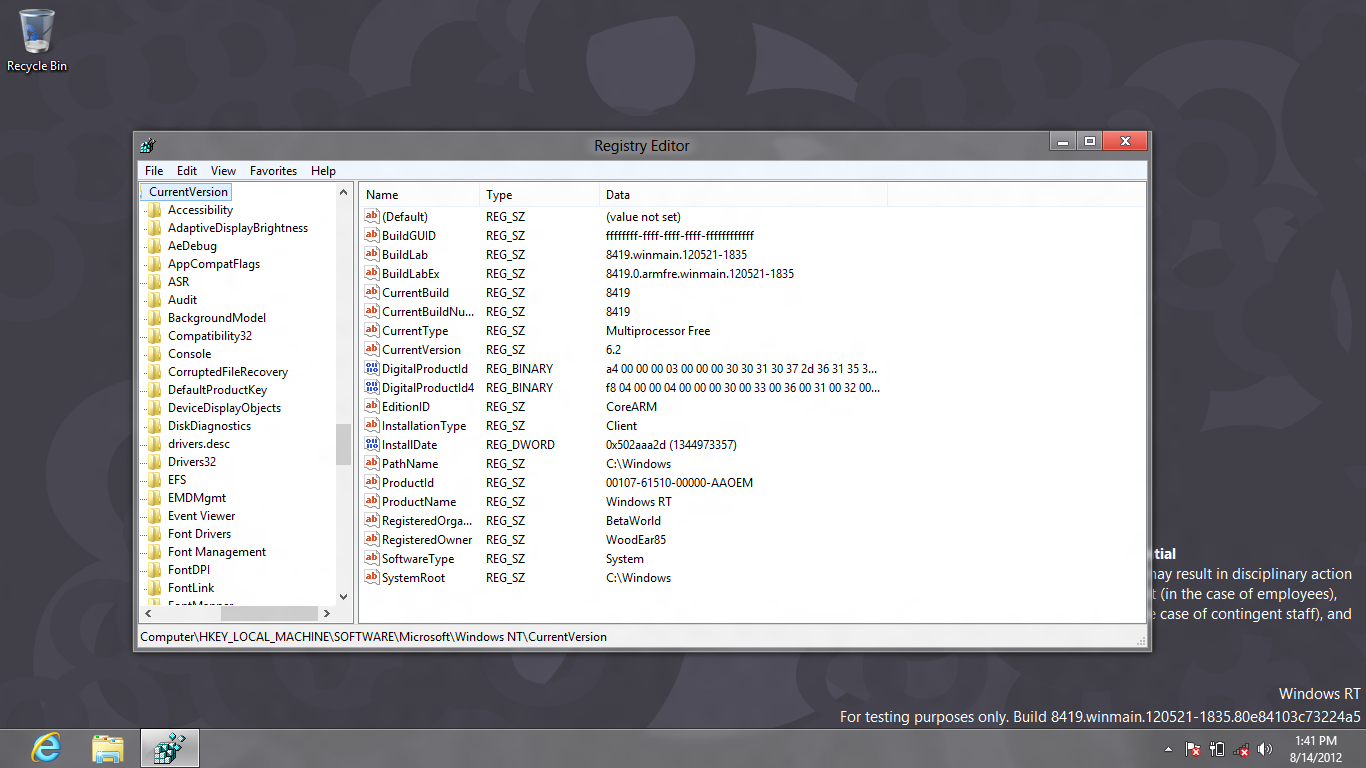
Task: Select the Event Viewer key
Action: (x=201, y=516)
